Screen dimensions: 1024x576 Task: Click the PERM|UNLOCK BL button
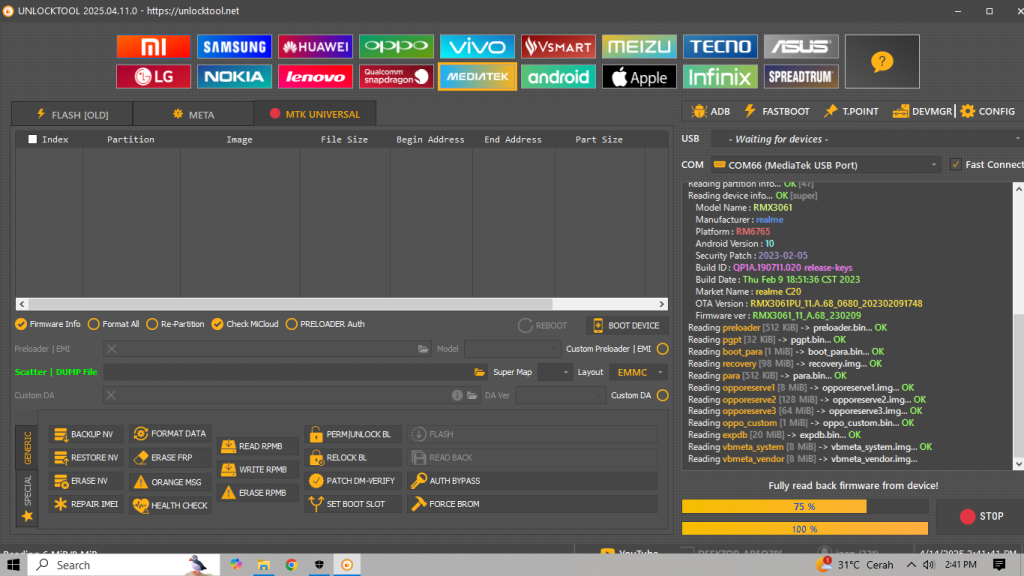point(353,434)
